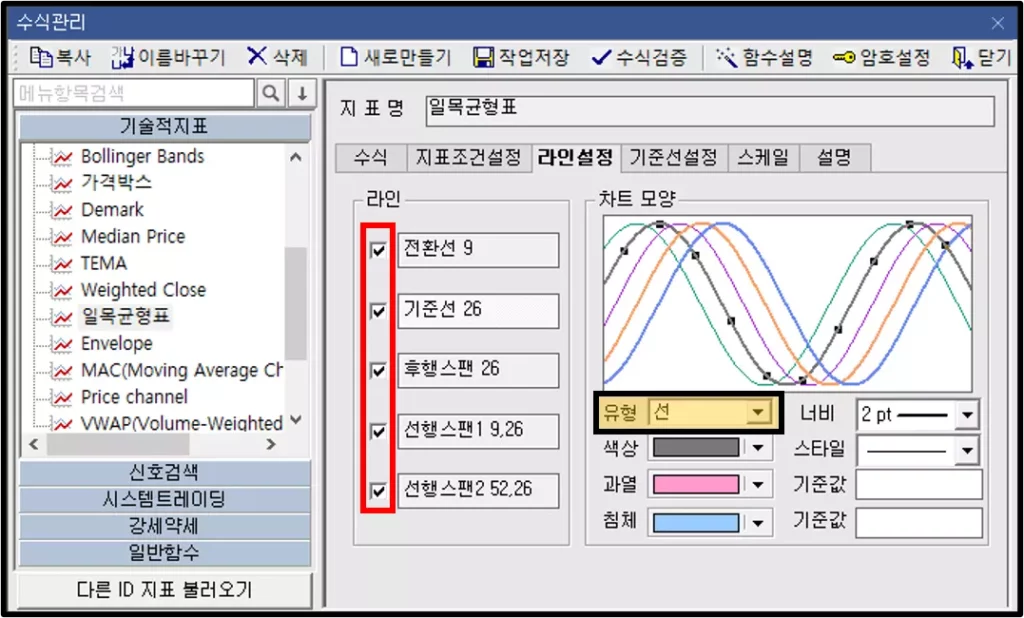Open 색상 color dropdown arrow
This screenshot has width=1024, height=618.
[758, 448]
